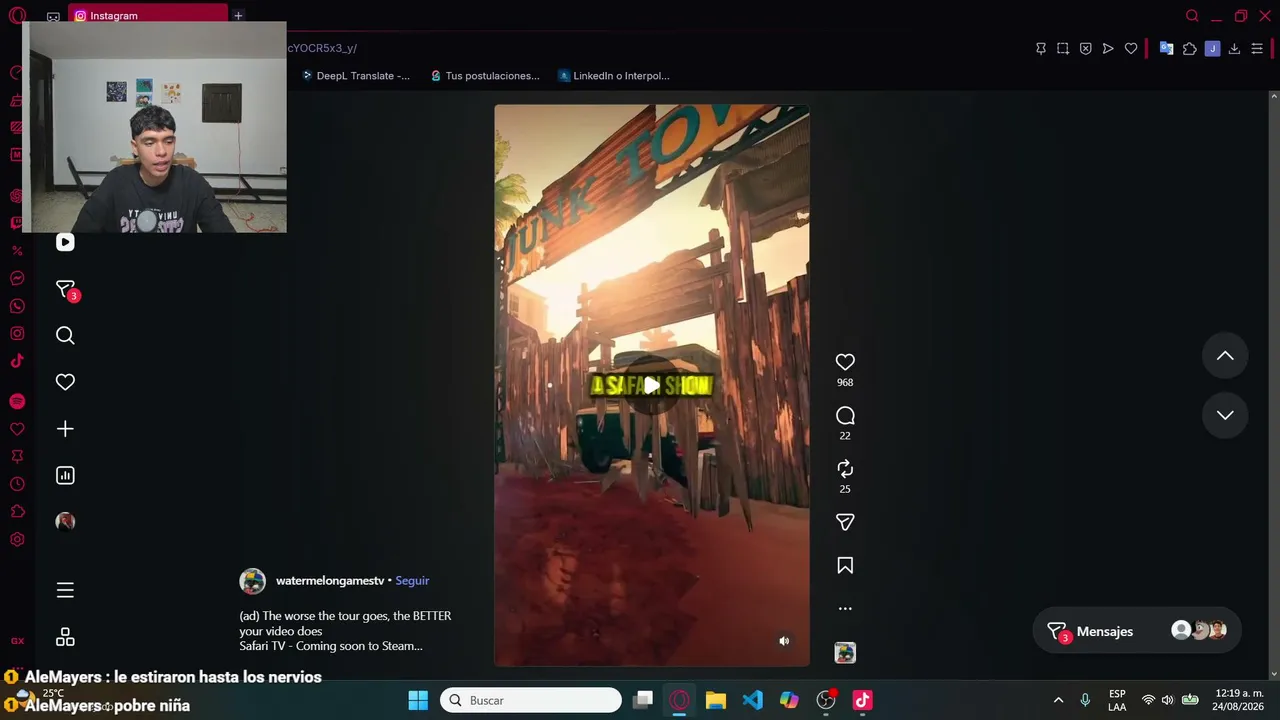
Task: Take a snapshot with the address bar icon
Action: point(1063,48)
